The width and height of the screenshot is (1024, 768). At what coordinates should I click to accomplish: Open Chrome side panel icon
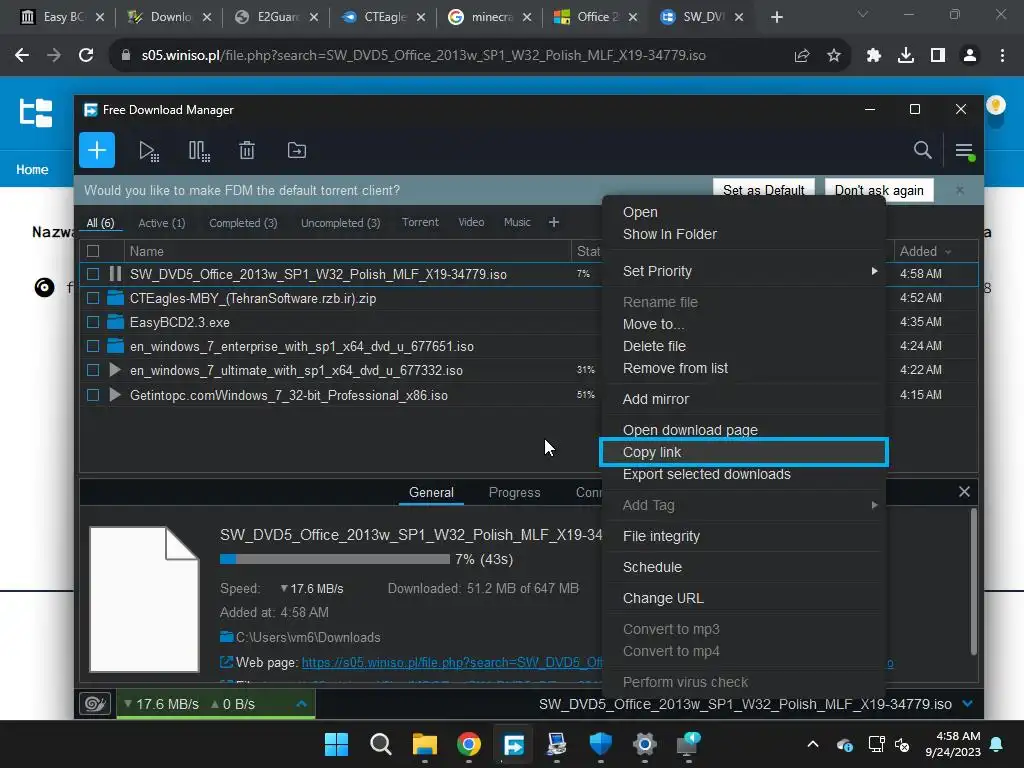click(938, 56)
